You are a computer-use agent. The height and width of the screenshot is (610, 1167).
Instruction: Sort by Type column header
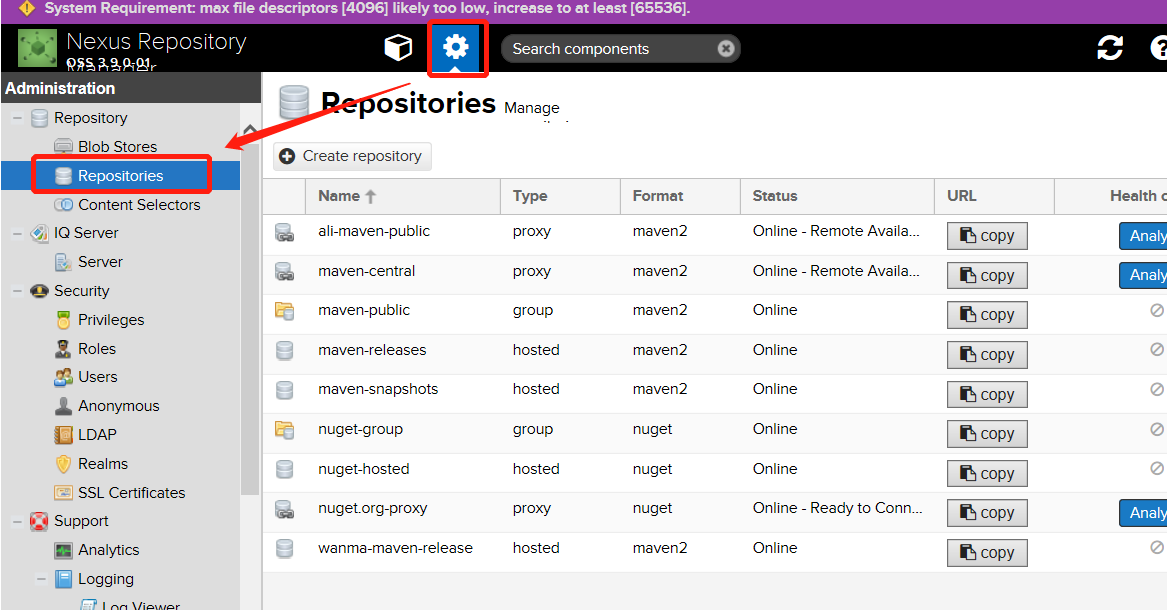click(560, 196)
